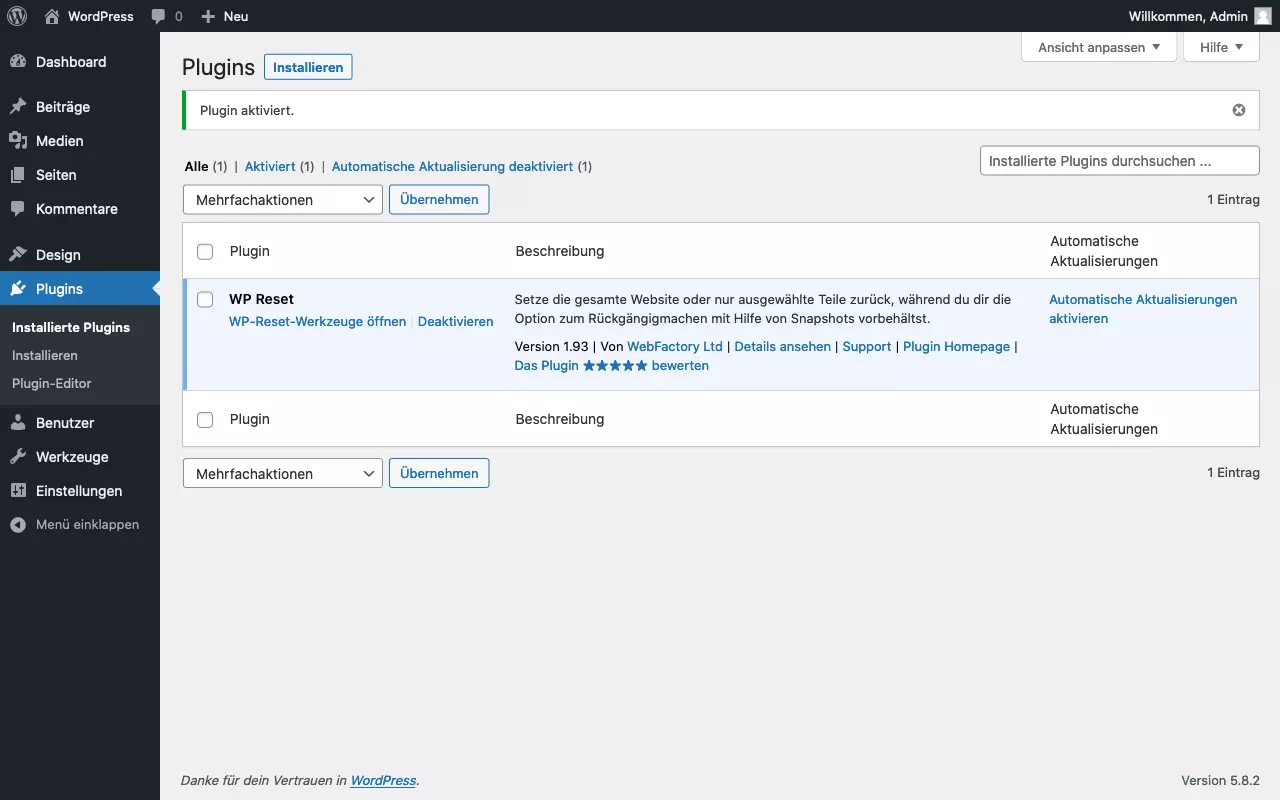Click the WordPress logo in admin bar
1280x800 pixels.
pos(16,16)
